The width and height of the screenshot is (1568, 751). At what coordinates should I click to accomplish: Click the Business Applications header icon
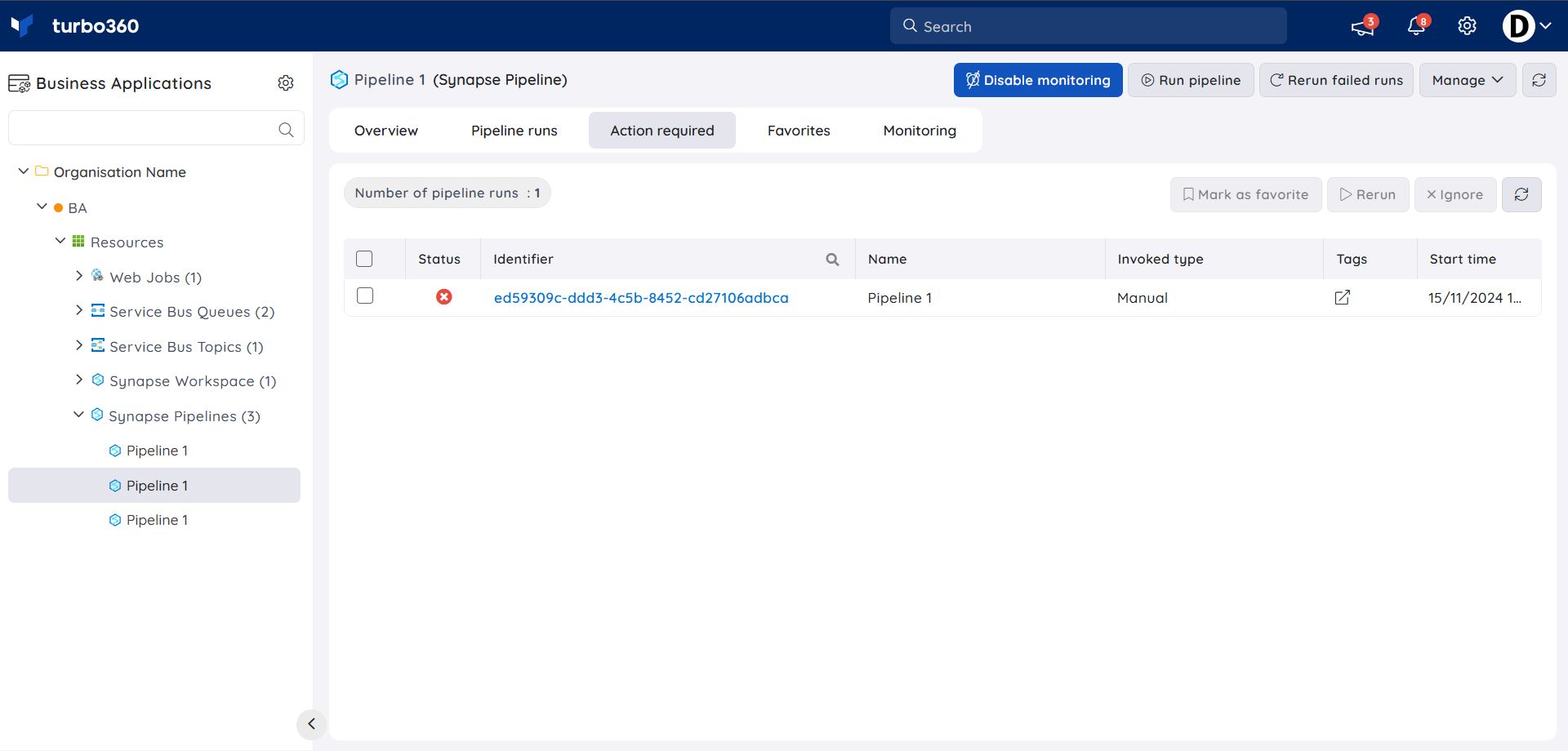[x=19, y=83]
